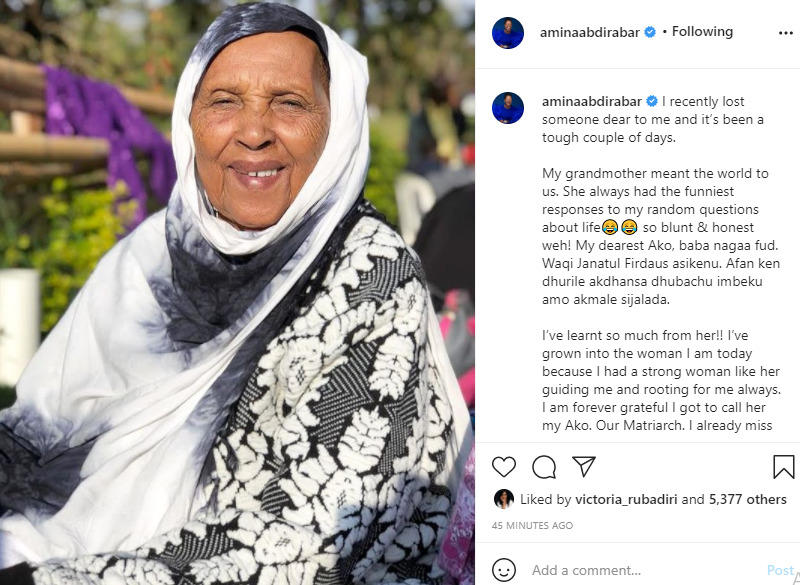Click the Post comment button

click(x=781, y=570)
